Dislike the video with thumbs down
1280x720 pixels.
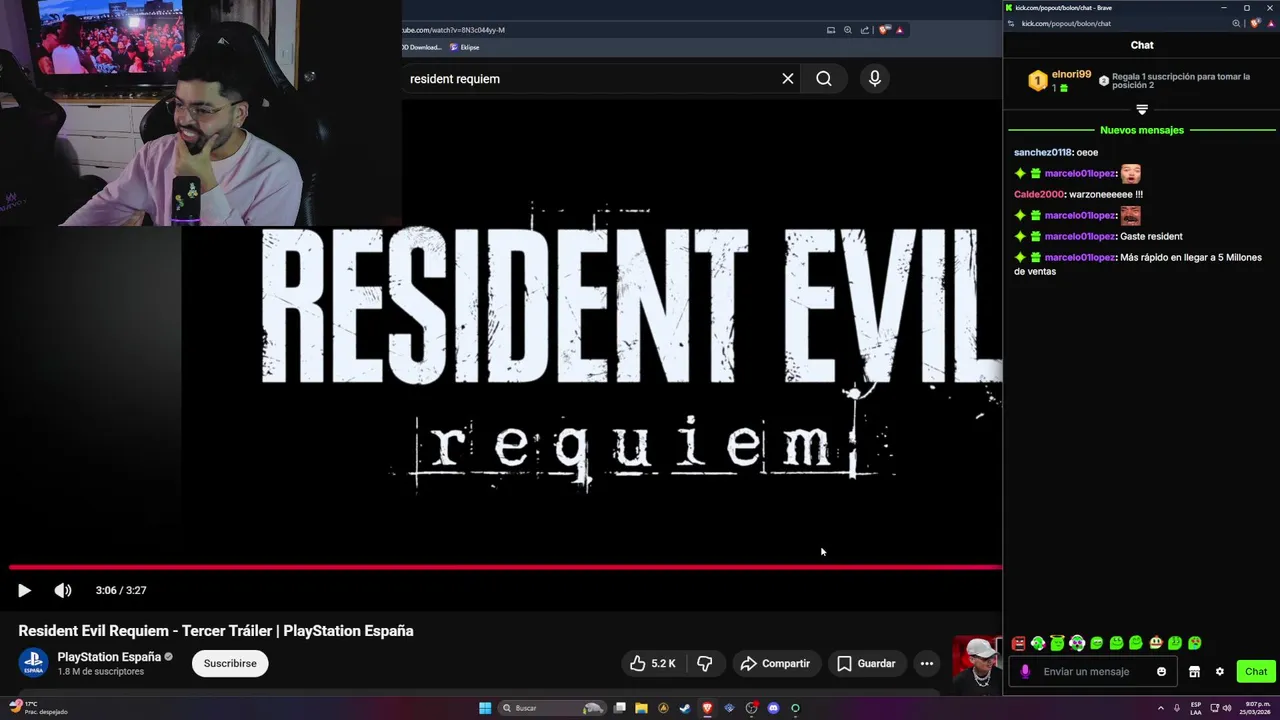click(705, 663)
